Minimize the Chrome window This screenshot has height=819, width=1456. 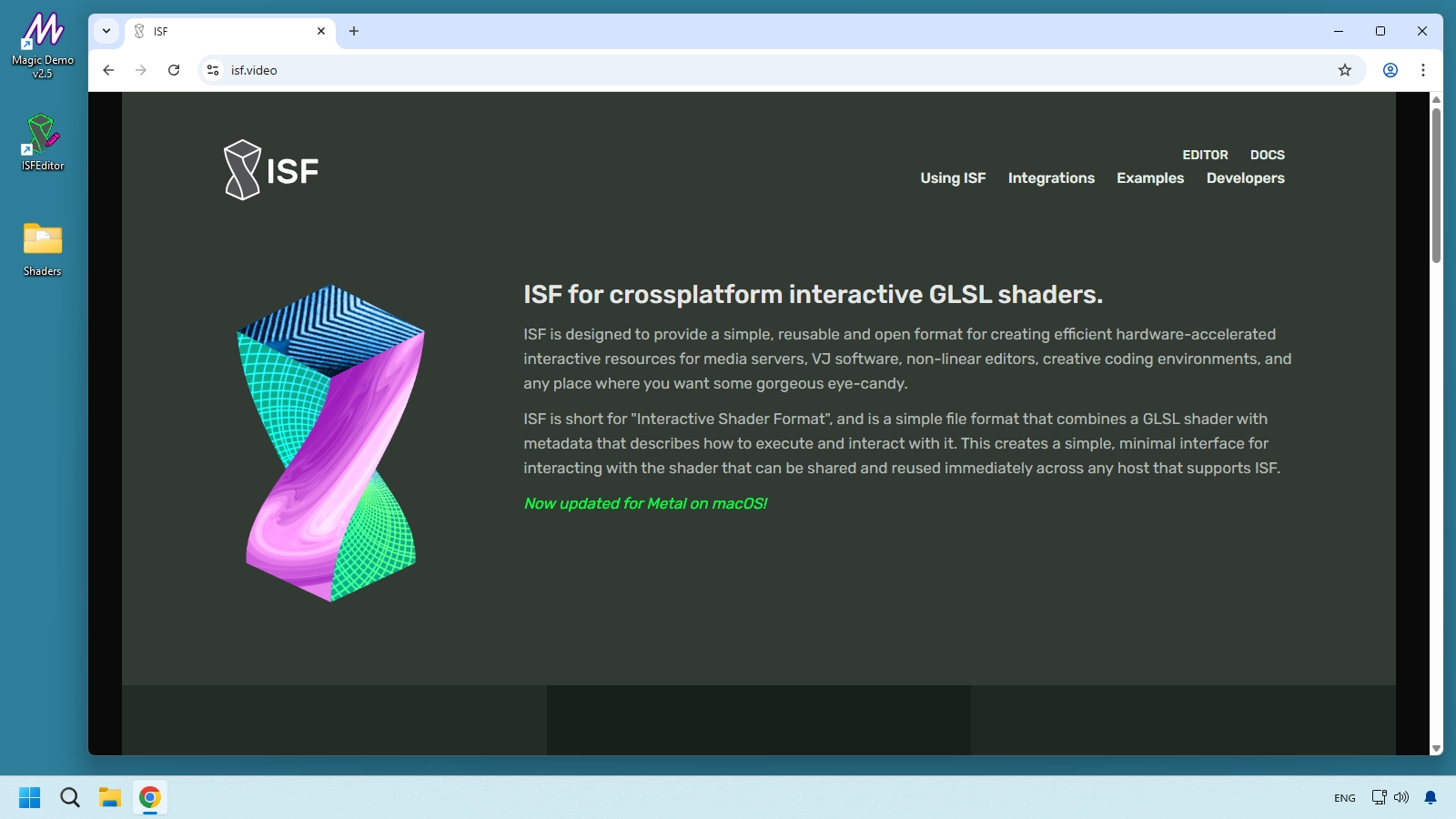click(x=1339, y=31)
